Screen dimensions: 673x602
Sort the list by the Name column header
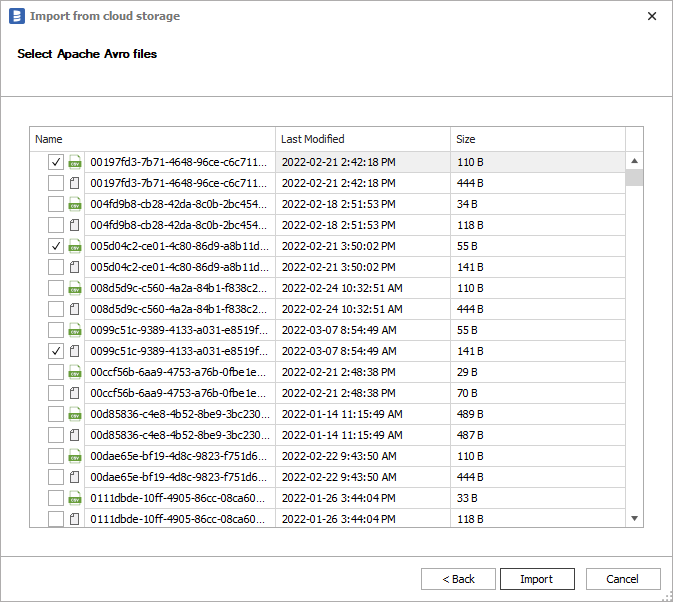pos(152,139)
